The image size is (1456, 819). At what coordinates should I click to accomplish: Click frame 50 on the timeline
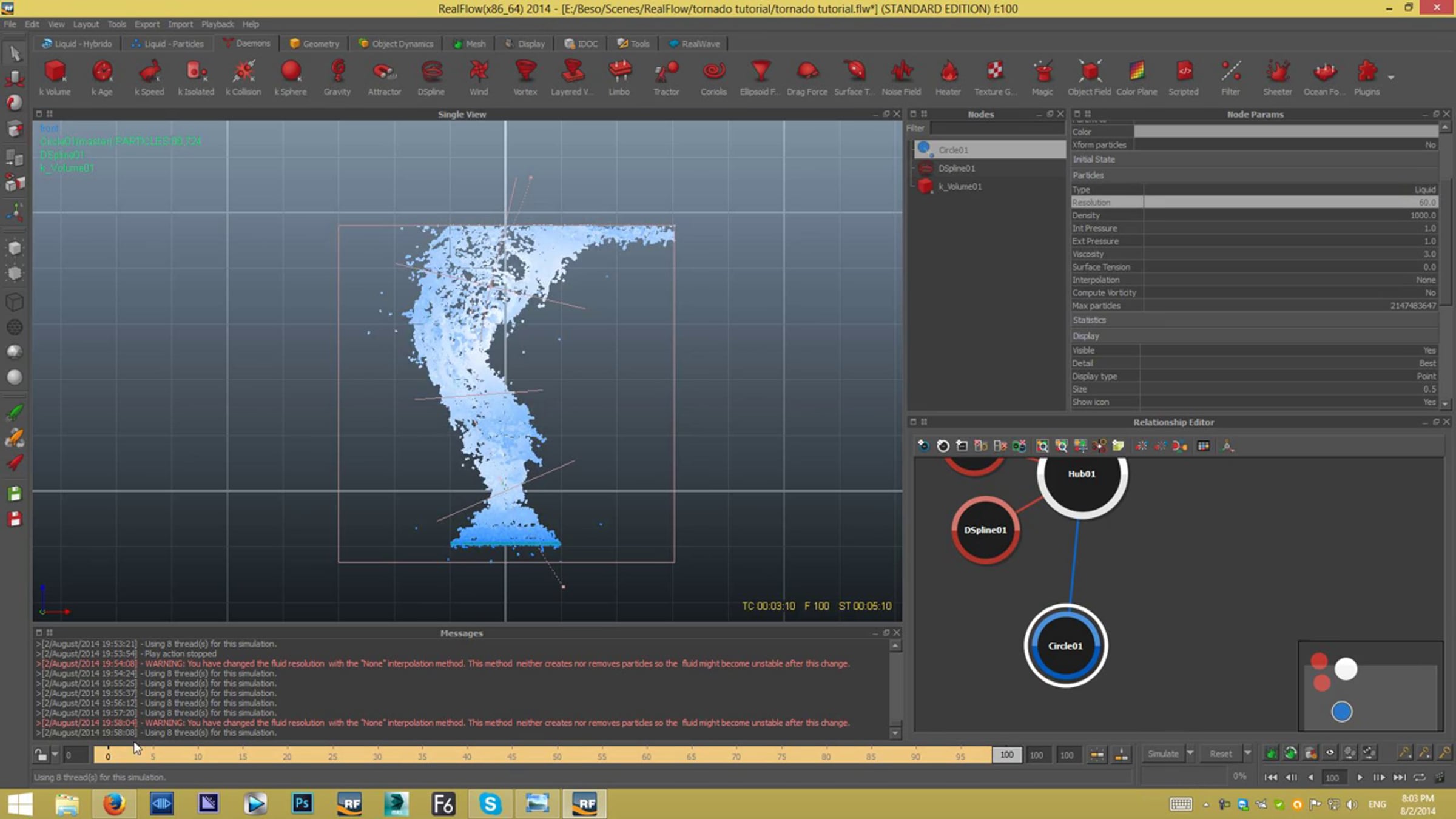557,755
